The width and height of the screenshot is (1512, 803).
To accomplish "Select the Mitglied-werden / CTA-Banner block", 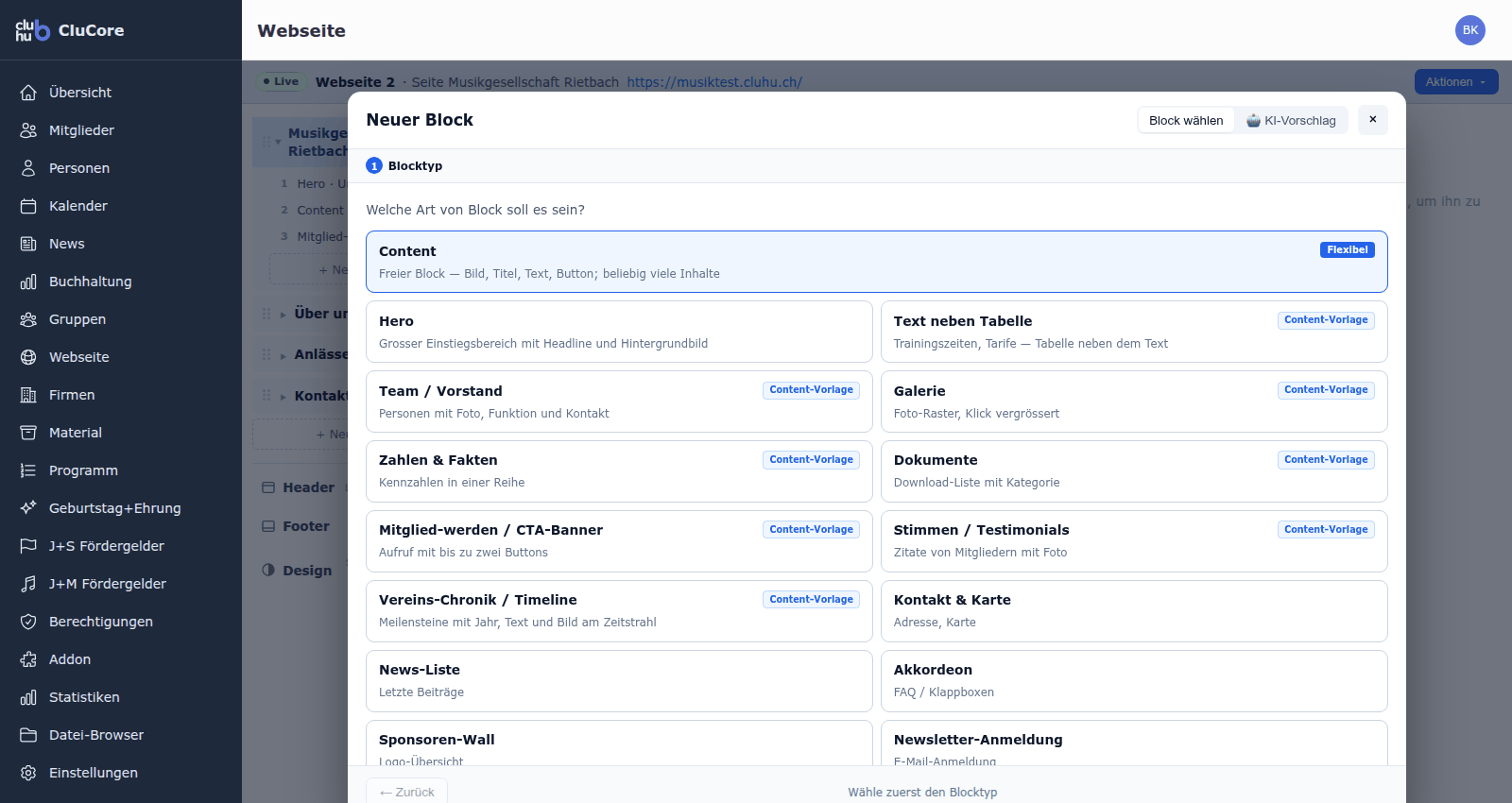I will click(619, 541).
